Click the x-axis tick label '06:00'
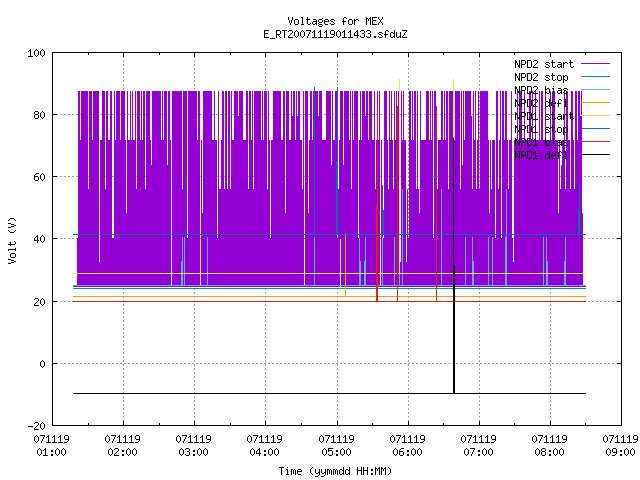640x480 pixels. coord(407,452)
